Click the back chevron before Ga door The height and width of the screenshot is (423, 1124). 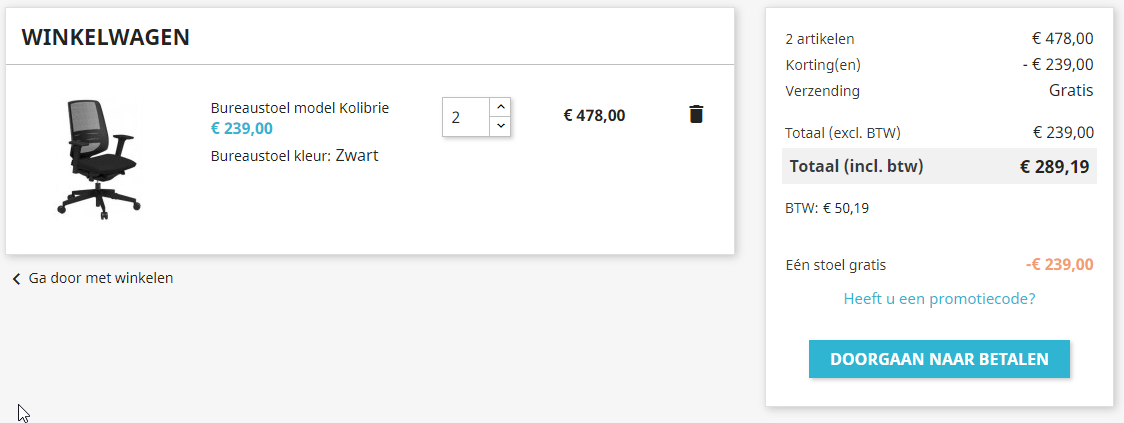tap(16, 279)
